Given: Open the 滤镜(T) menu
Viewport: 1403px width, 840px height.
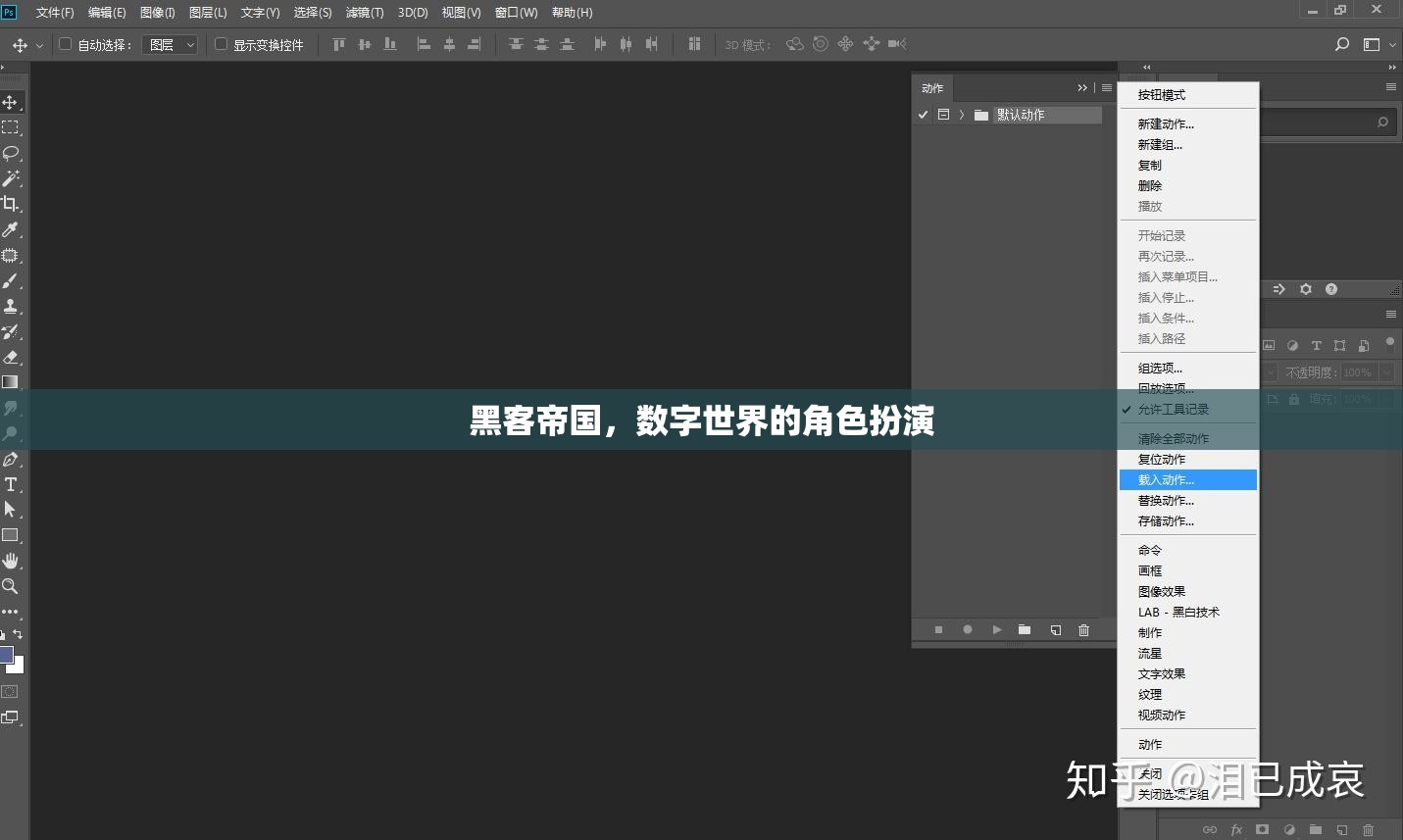Looking at the screenshot, I should [x=365, y=13].
